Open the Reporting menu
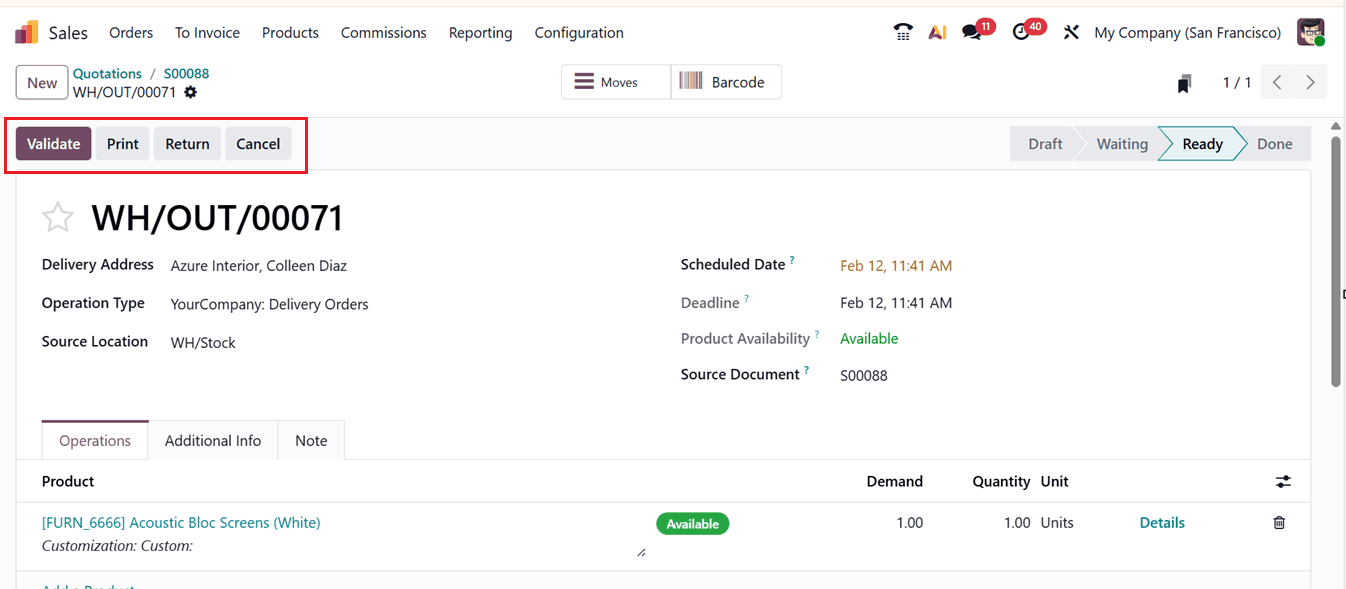 [480, 32]
